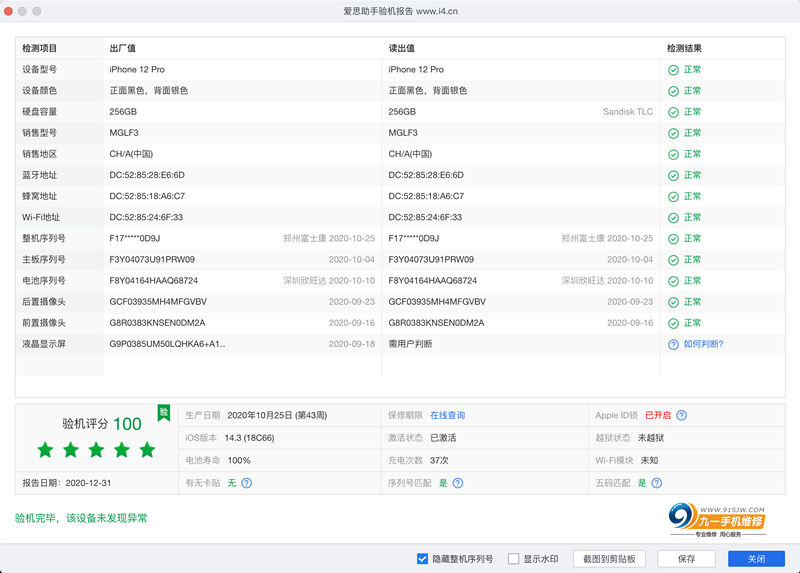The width and height of the screenshot is (800, 573).
Task: Click factory value GCF03935MH4MFGVBV
Action: coord(158,302)
